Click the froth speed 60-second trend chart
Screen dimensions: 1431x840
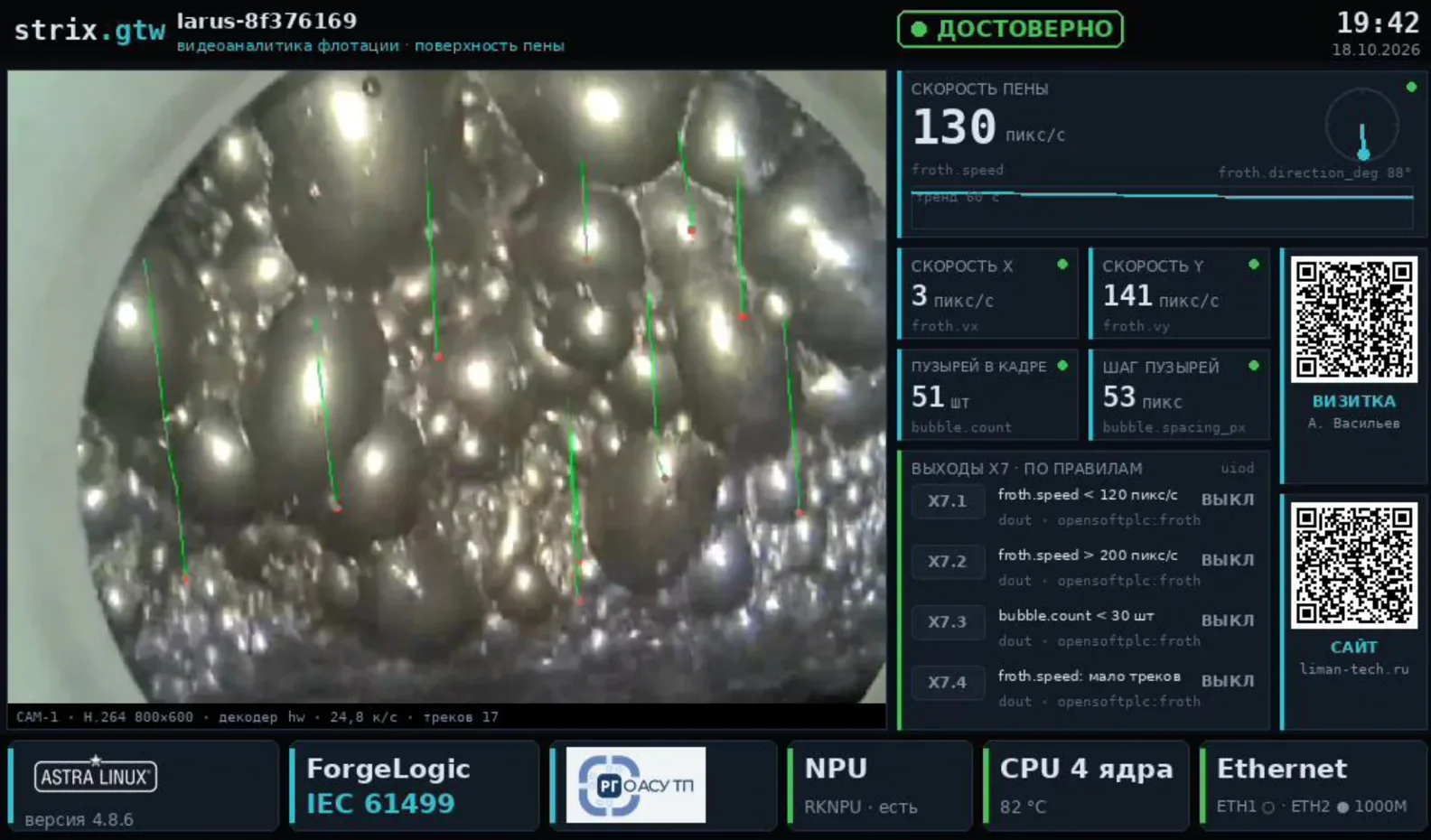click(x=1162, y=208)
